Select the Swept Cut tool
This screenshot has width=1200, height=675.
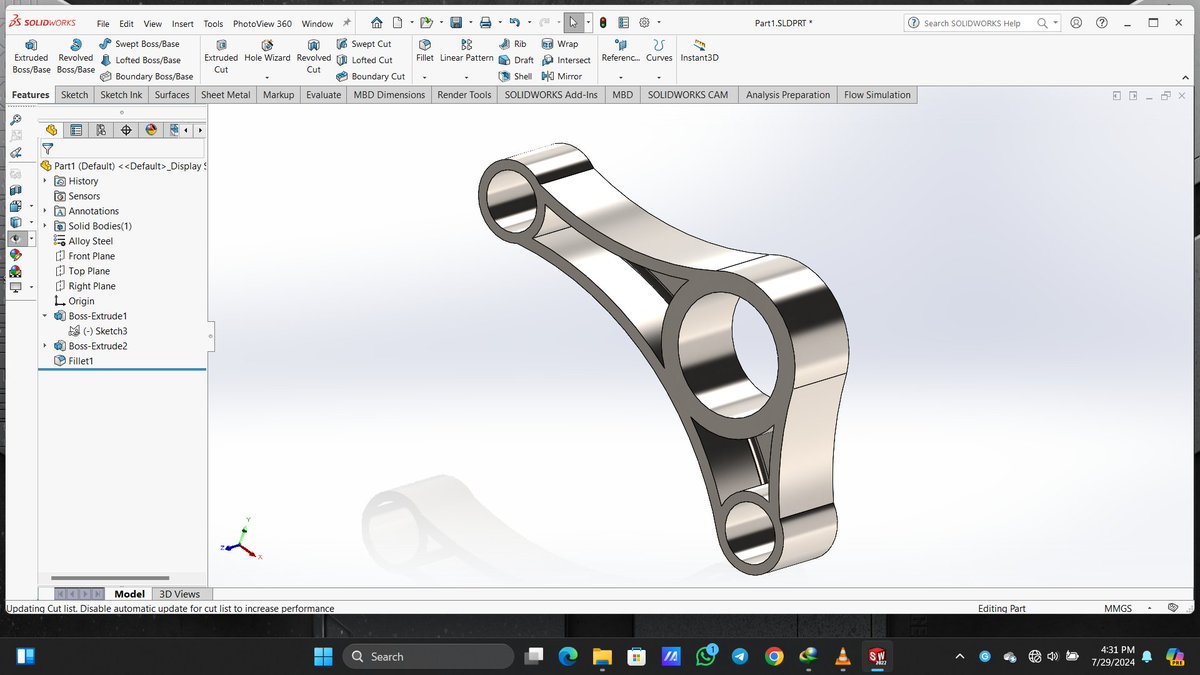coord(364,44)
